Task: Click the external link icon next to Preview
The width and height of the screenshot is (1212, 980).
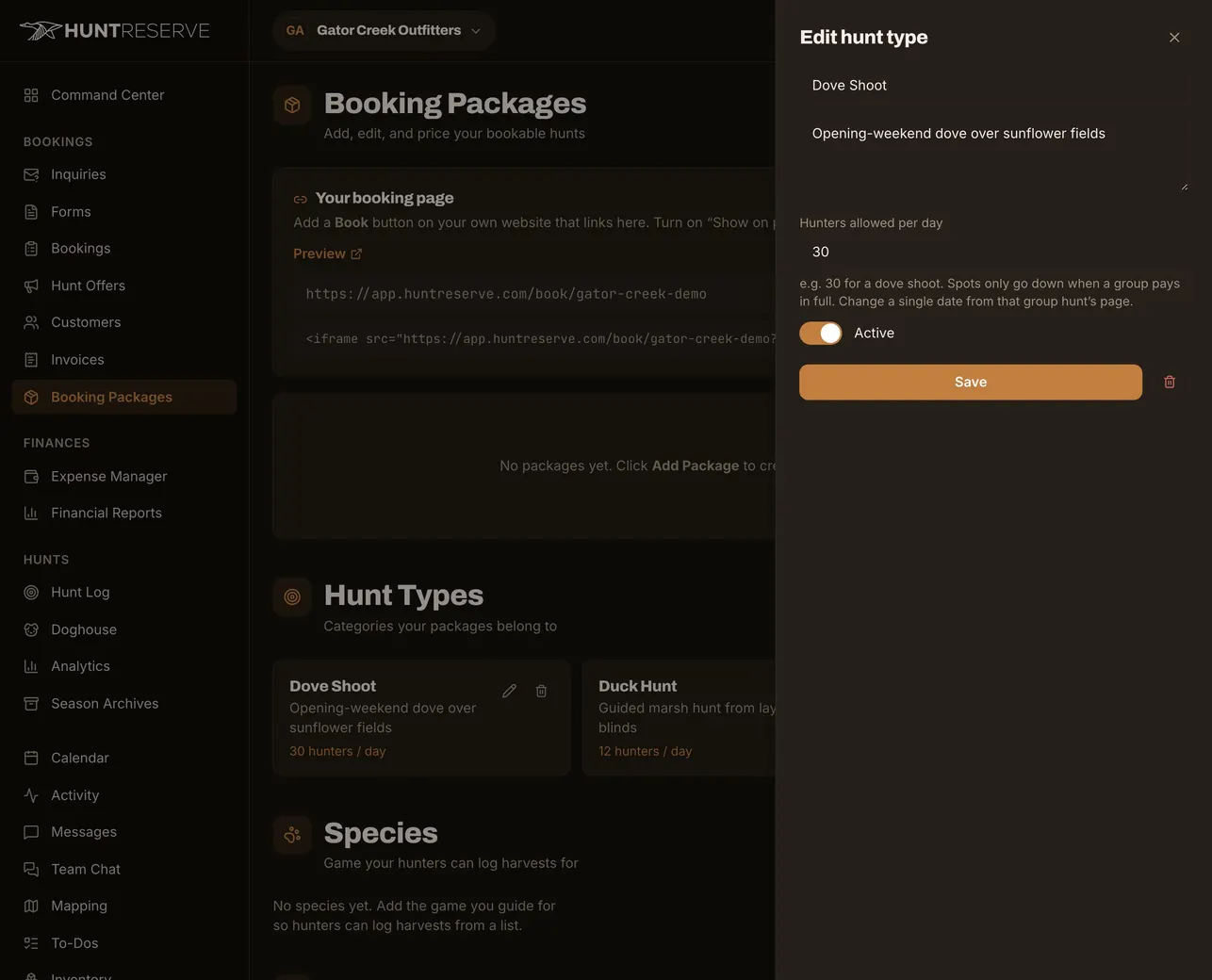Action: pos(356,253)
